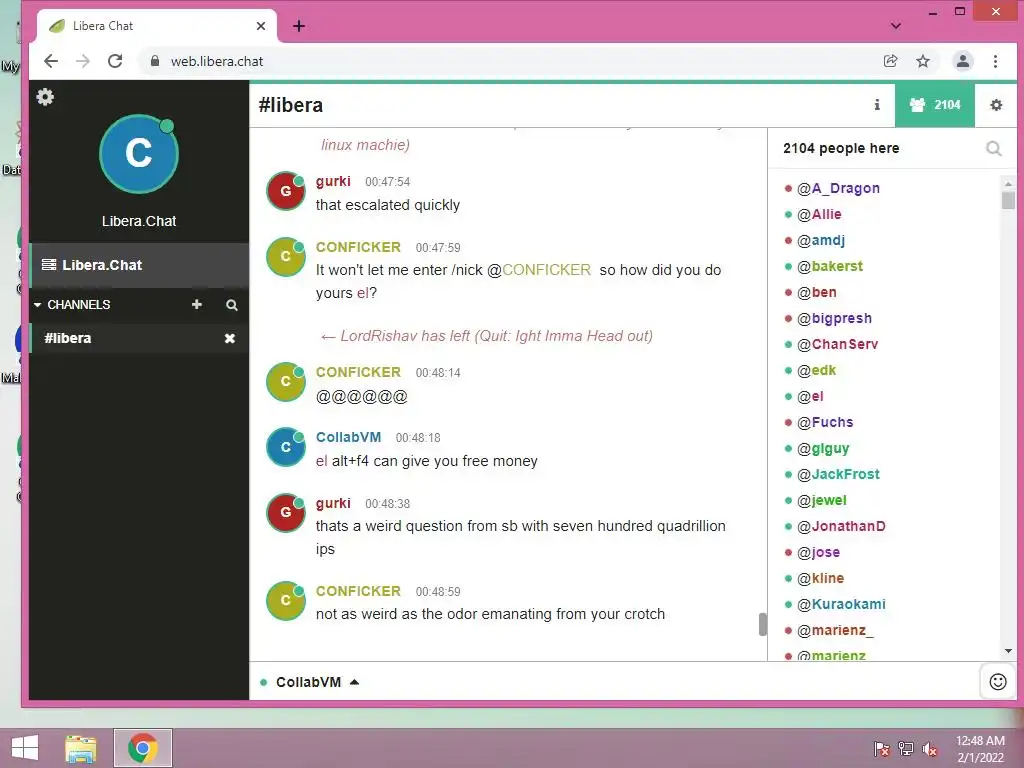Click CollabVM's avatar at 00:48:18 message

[285, 447]
